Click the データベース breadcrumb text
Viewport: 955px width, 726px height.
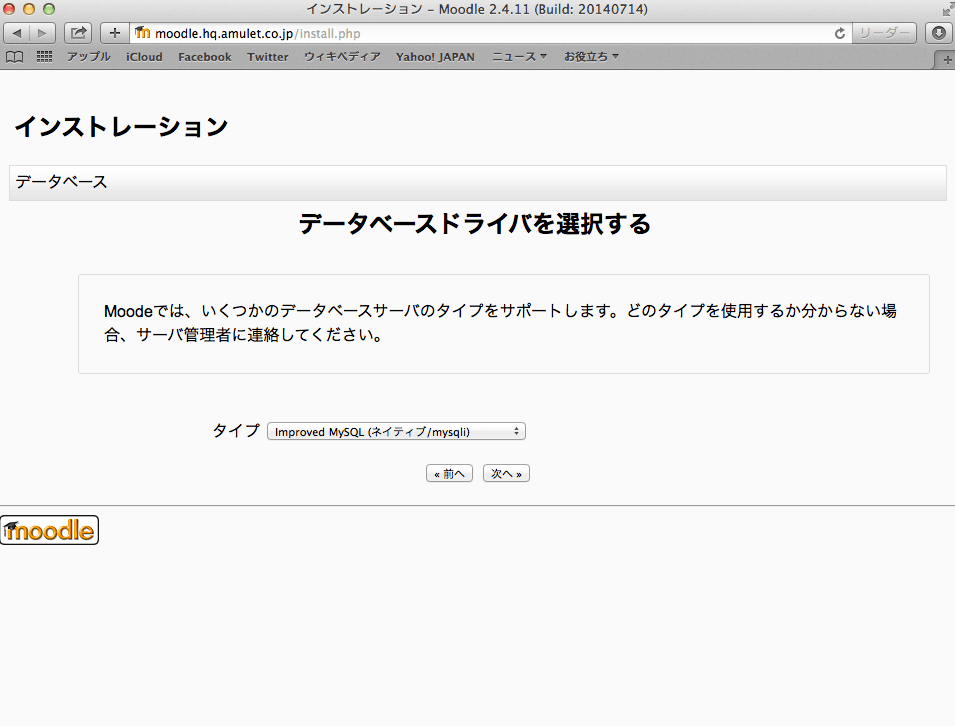point(61,182)
